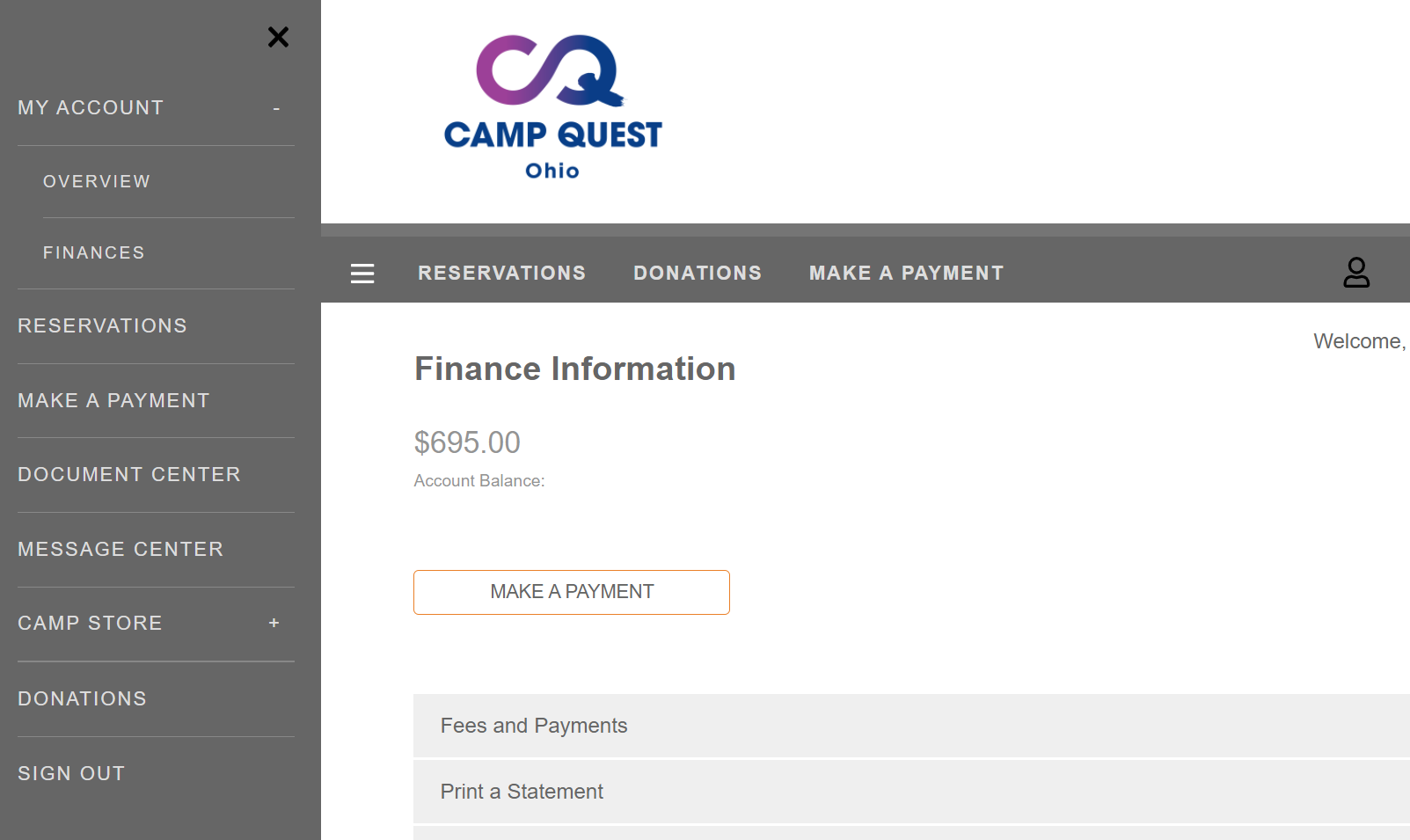The height and width of the screenshot is (840, 1410).
Task: Go to Reservations in sidebar menu
Action: [102, 325]
